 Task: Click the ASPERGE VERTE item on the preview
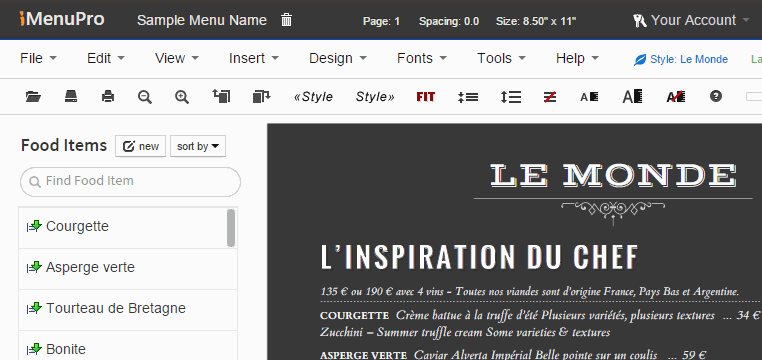point(363,356)
